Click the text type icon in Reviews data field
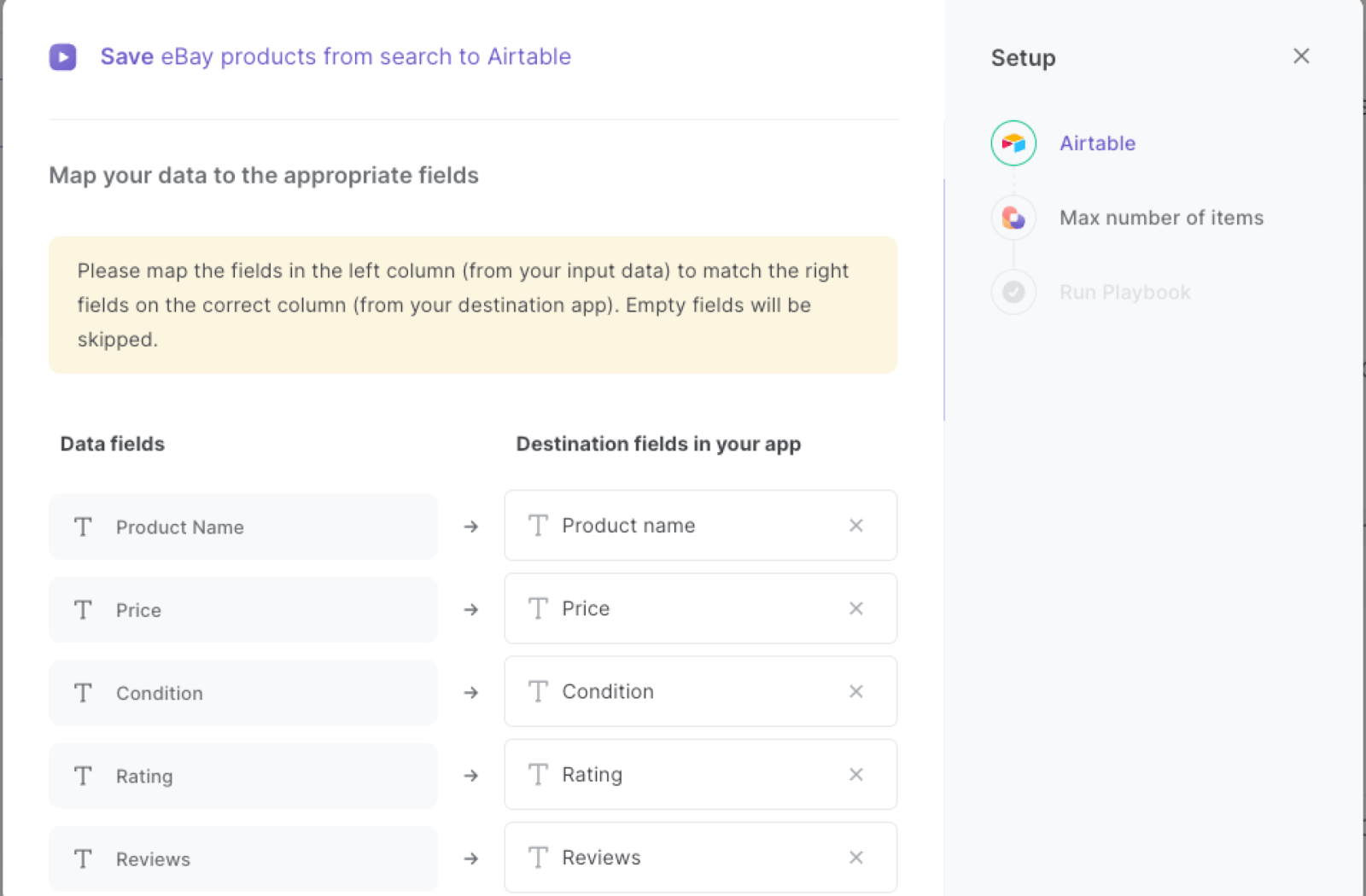1366x896 pixels. pos(83,858)
